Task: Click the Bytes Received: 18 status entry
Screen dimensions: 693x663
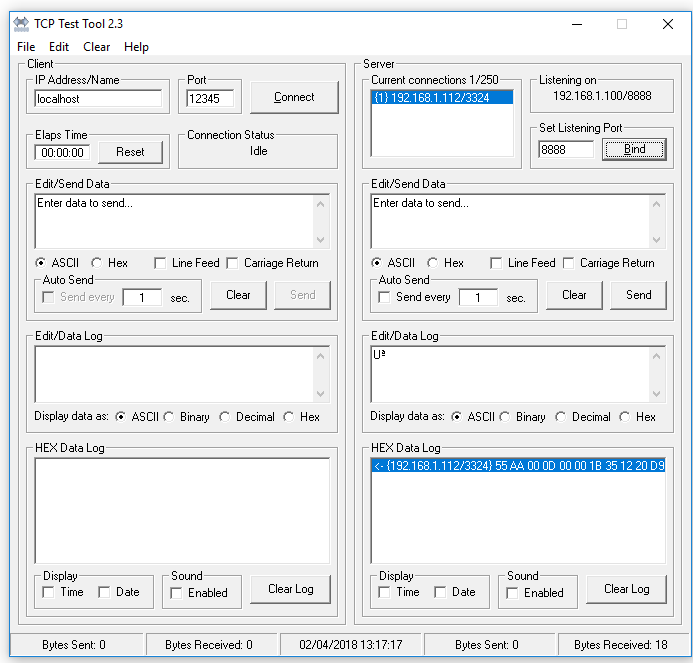Action: [x=621, y=645]
